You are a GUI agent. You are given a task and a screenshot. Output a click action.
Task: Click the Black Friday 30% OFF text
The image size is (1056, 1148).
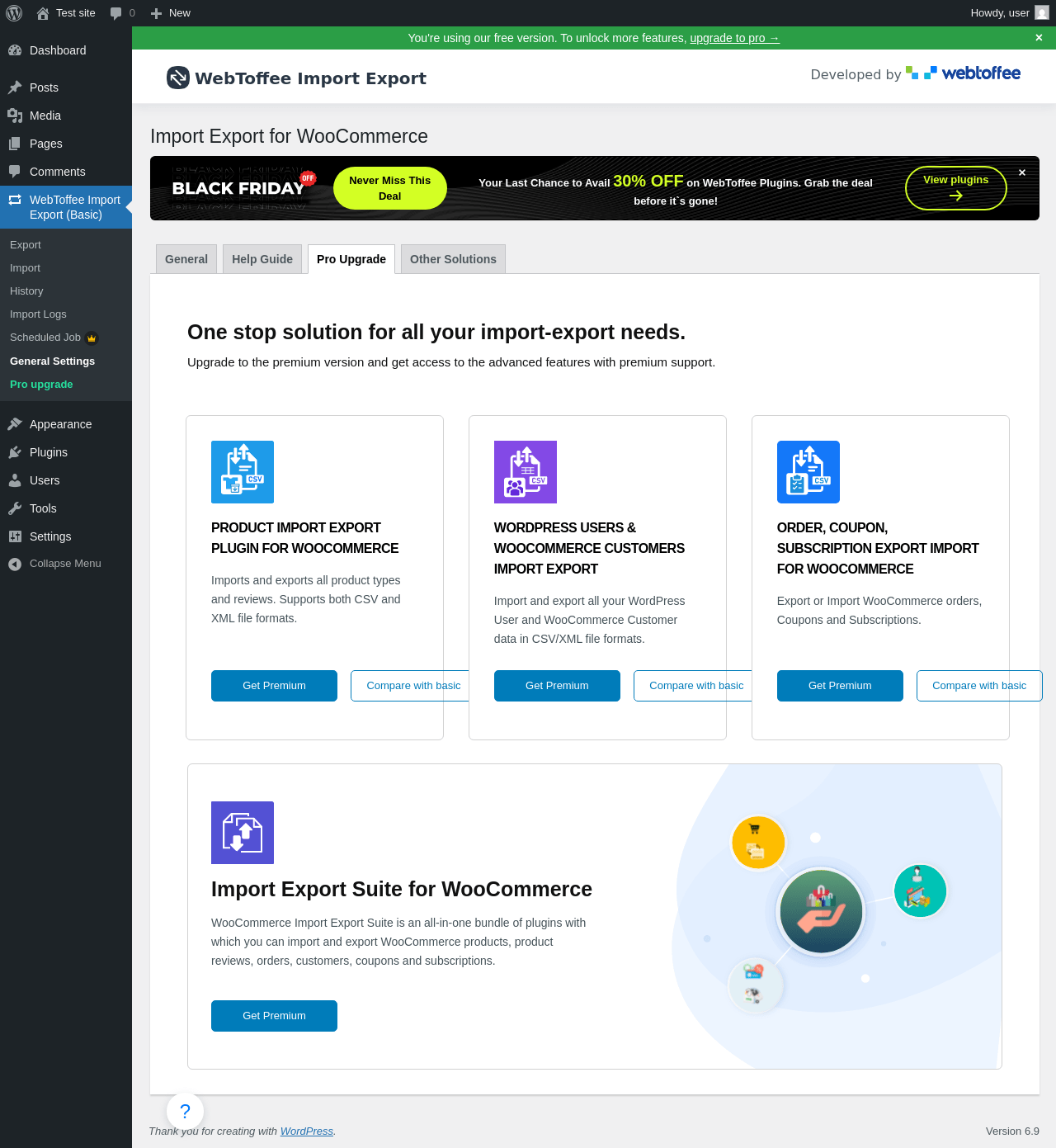coord(648,181)
